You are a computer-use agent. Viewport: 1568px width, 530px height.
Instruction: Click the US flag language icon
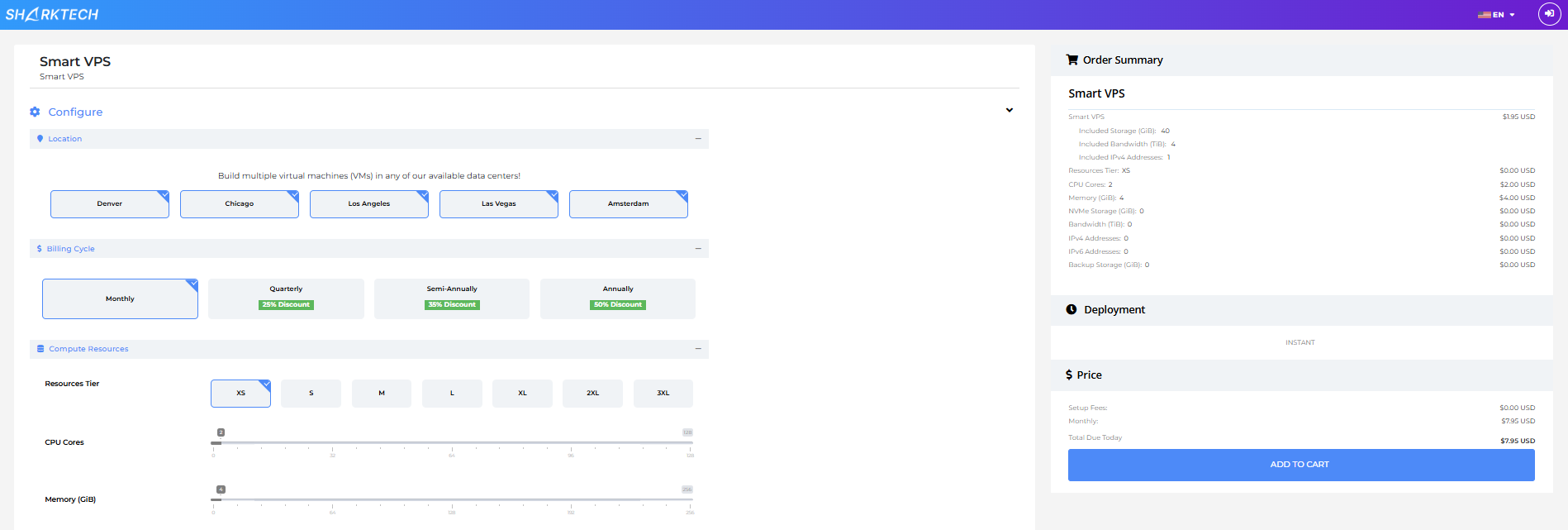point(1485,15)
